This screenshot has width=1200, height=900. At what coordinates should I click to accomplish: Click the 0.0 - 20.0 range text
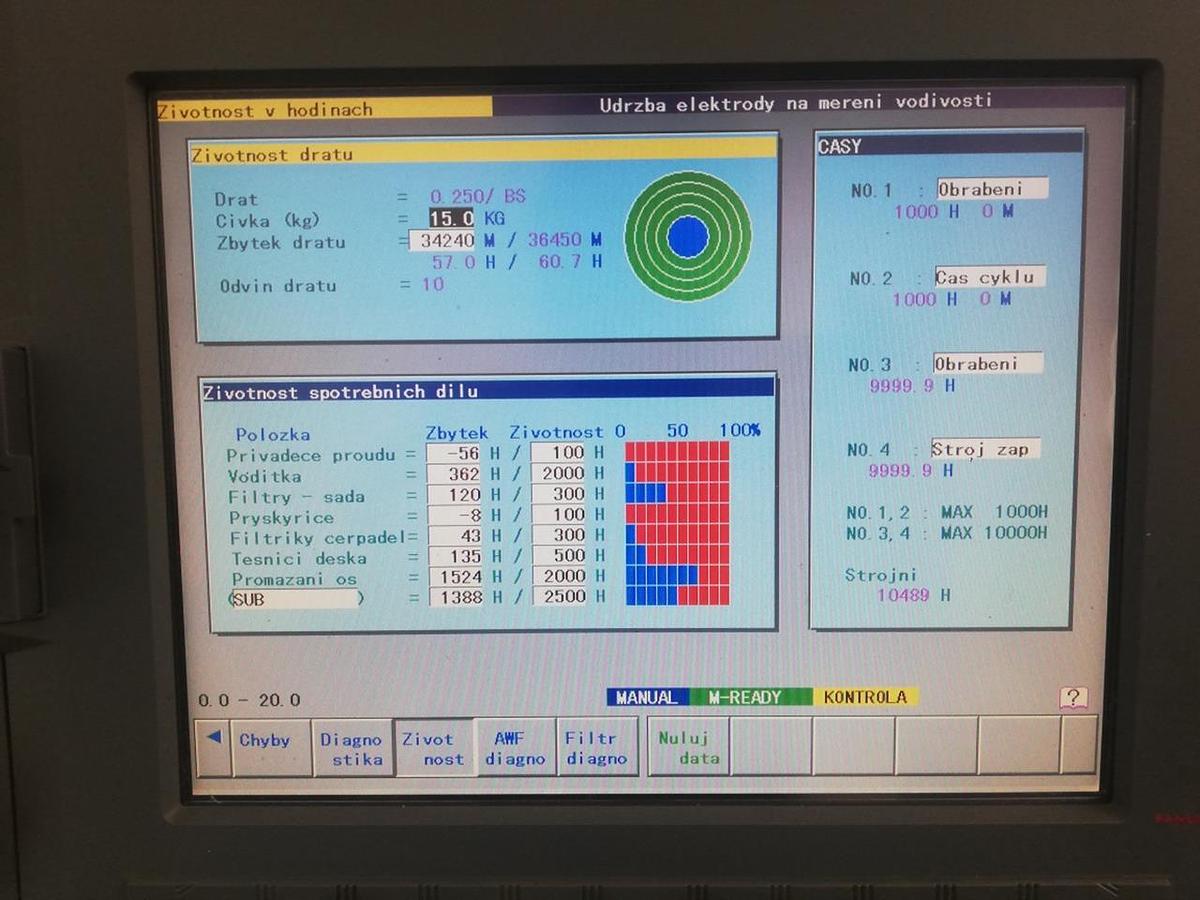(x=249, y=701)
